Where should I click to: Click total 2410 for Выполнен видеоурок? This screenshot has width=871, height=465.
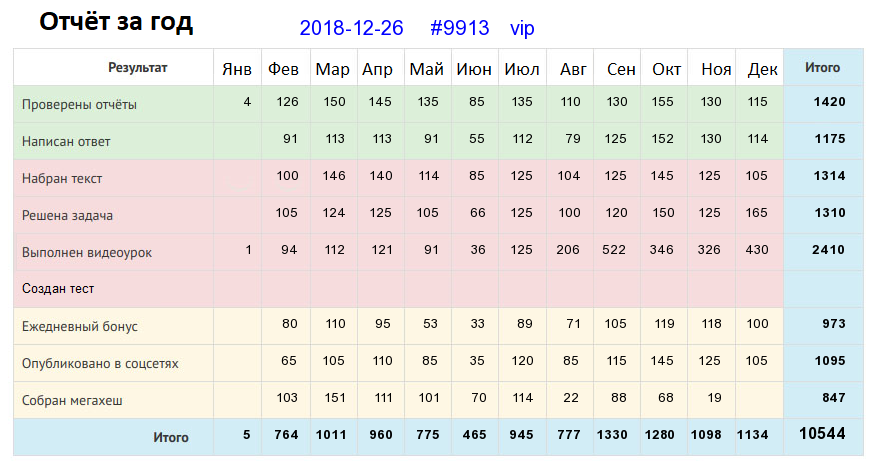click(x=828, y=250)
